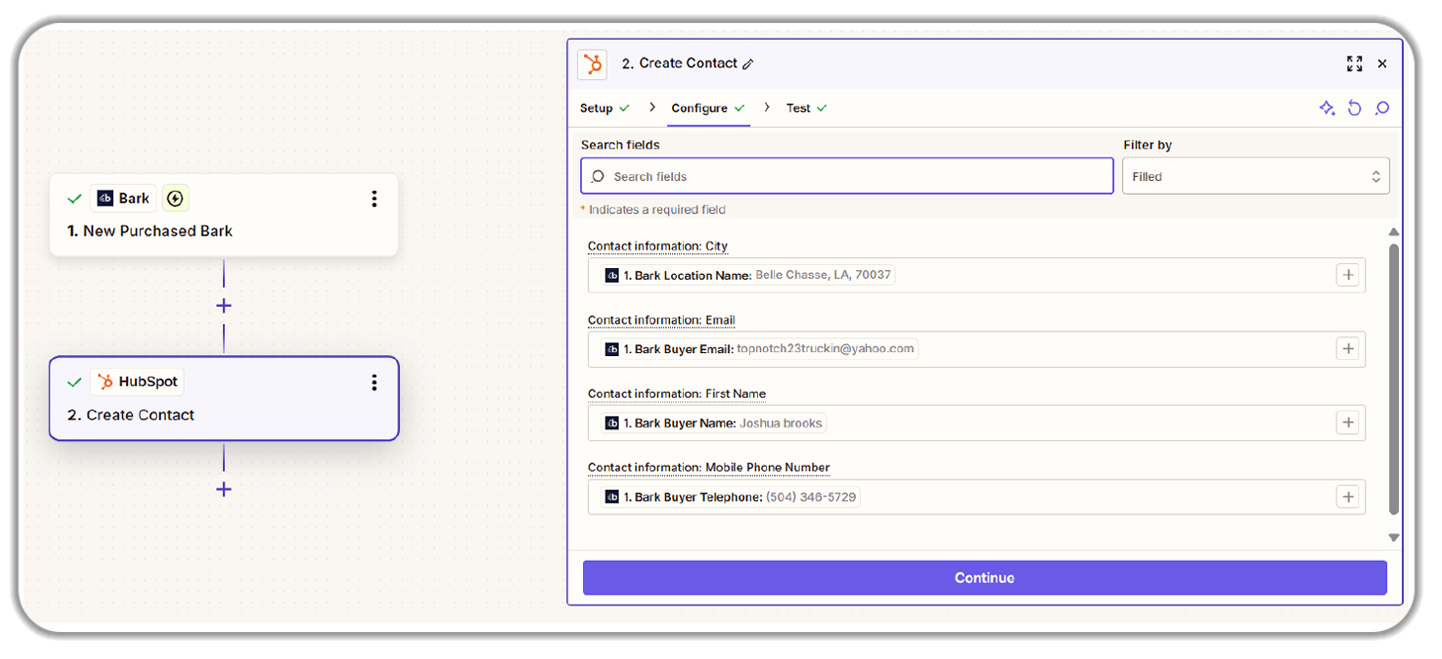Click the comment bubble icon in the panel toolbar

[1382, 108]
